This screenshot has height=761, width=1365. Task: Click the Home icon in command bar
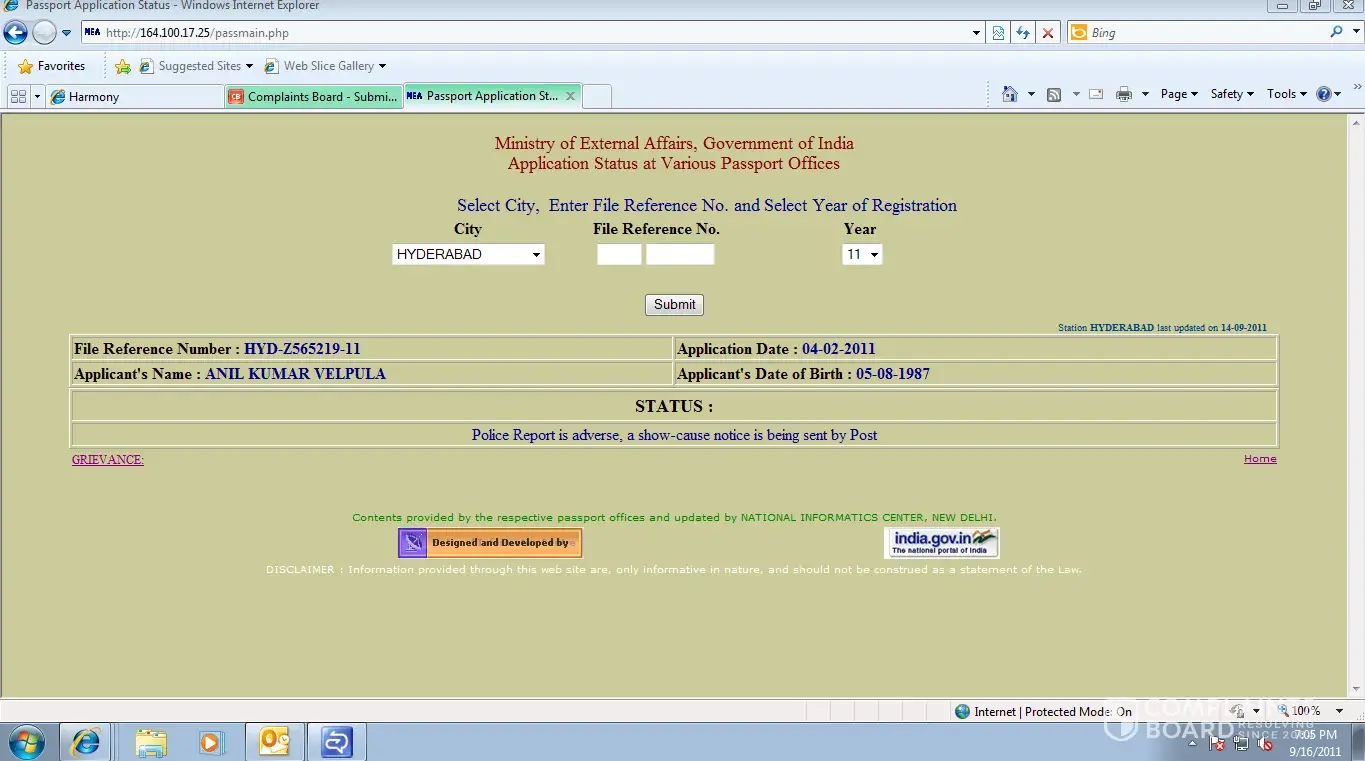coord(1010,94)
